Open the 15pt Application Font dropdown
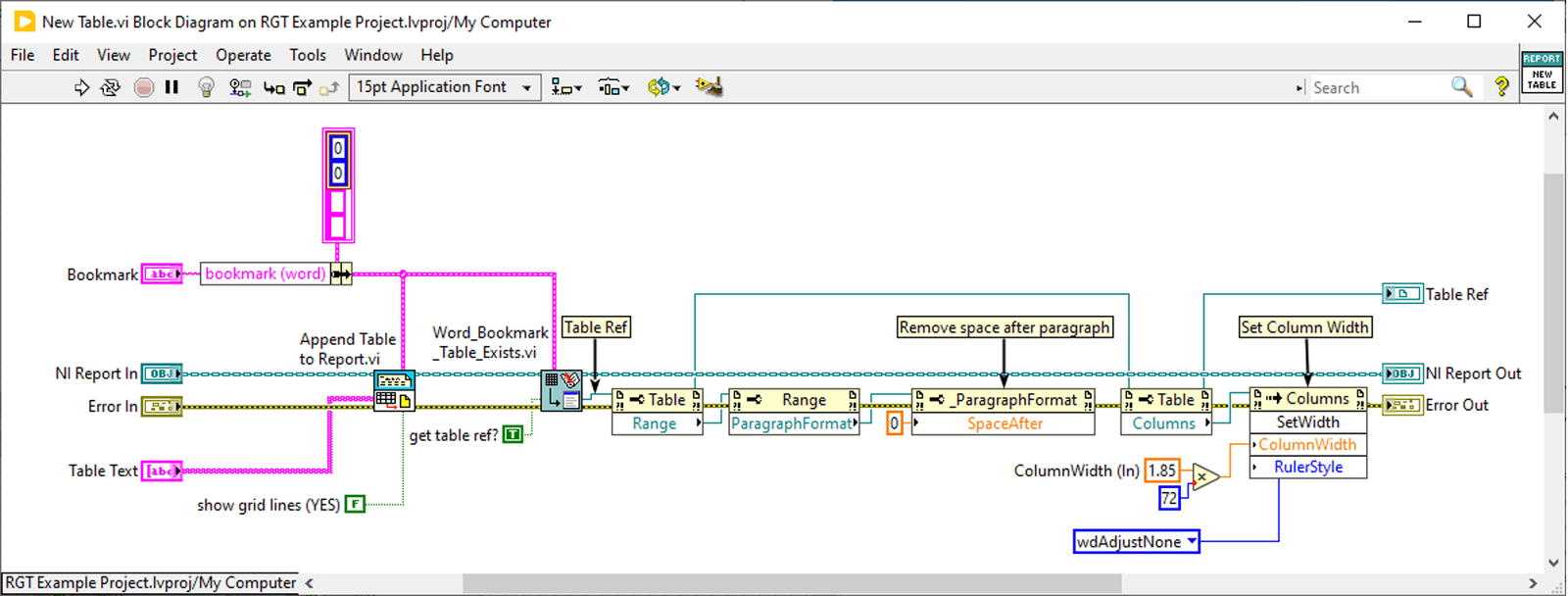 (x=444, y=87)
